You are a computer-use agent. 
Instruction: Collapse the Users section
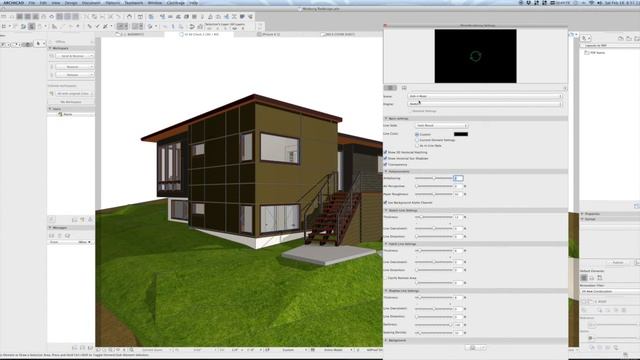tap(50, 109)
